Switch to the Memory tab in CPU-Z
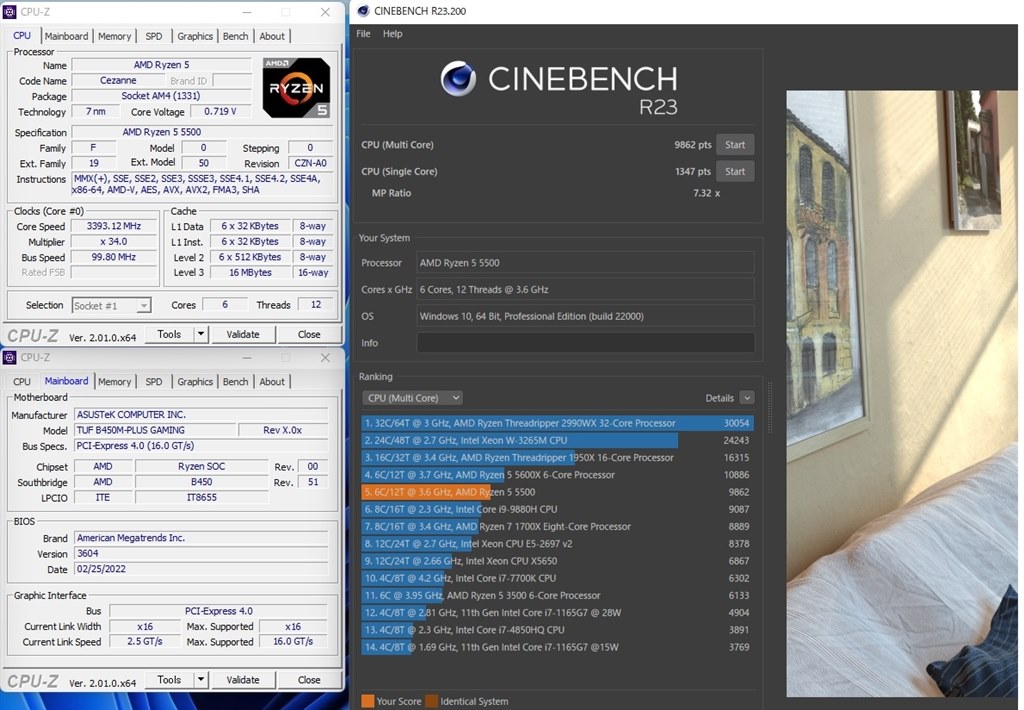Viewport: 1024px width, 710px height. (114, 35)
